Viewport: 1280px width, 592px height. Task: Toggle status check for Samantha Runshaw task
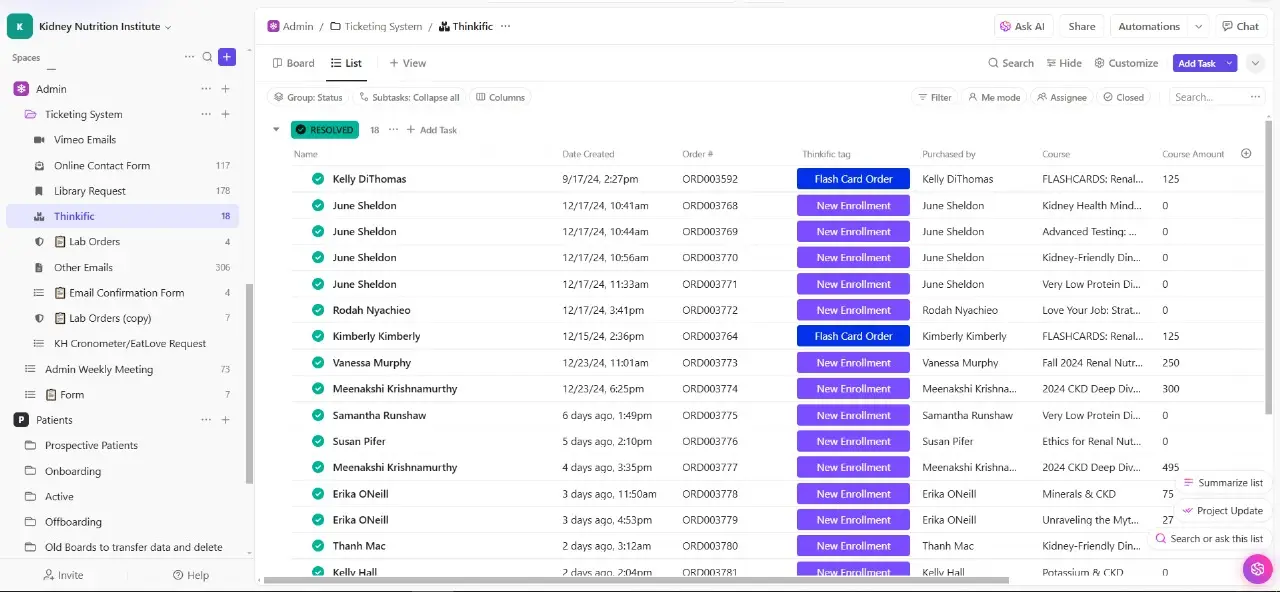pyautogui.click(x=318, y=415)
